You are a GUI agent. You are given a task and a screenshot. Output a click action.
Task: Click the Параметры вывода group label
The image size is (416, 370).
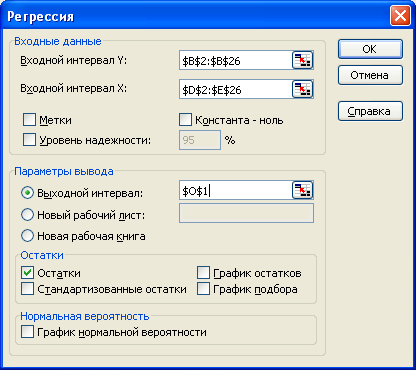pos(64,171)
